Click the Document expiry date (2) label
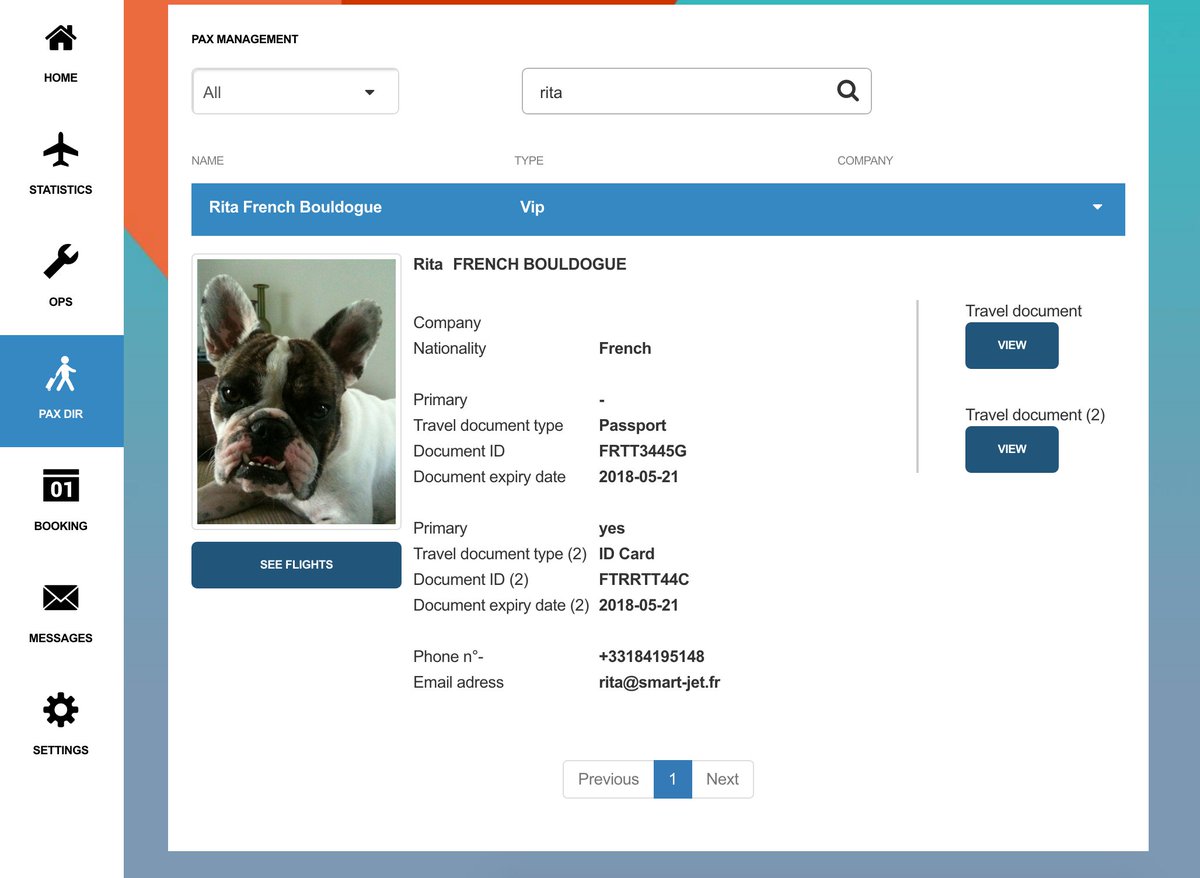The width and height of the screenshot is (1200, 878). coord(501,606)
